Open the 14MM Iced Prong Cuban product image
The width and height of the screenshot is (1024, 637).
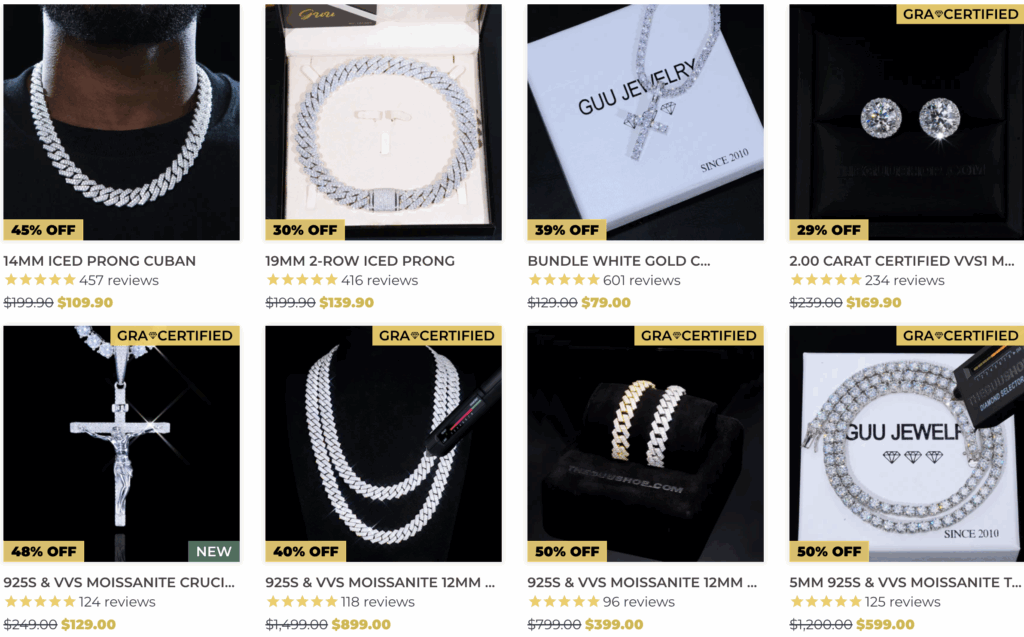pos(121,122)
